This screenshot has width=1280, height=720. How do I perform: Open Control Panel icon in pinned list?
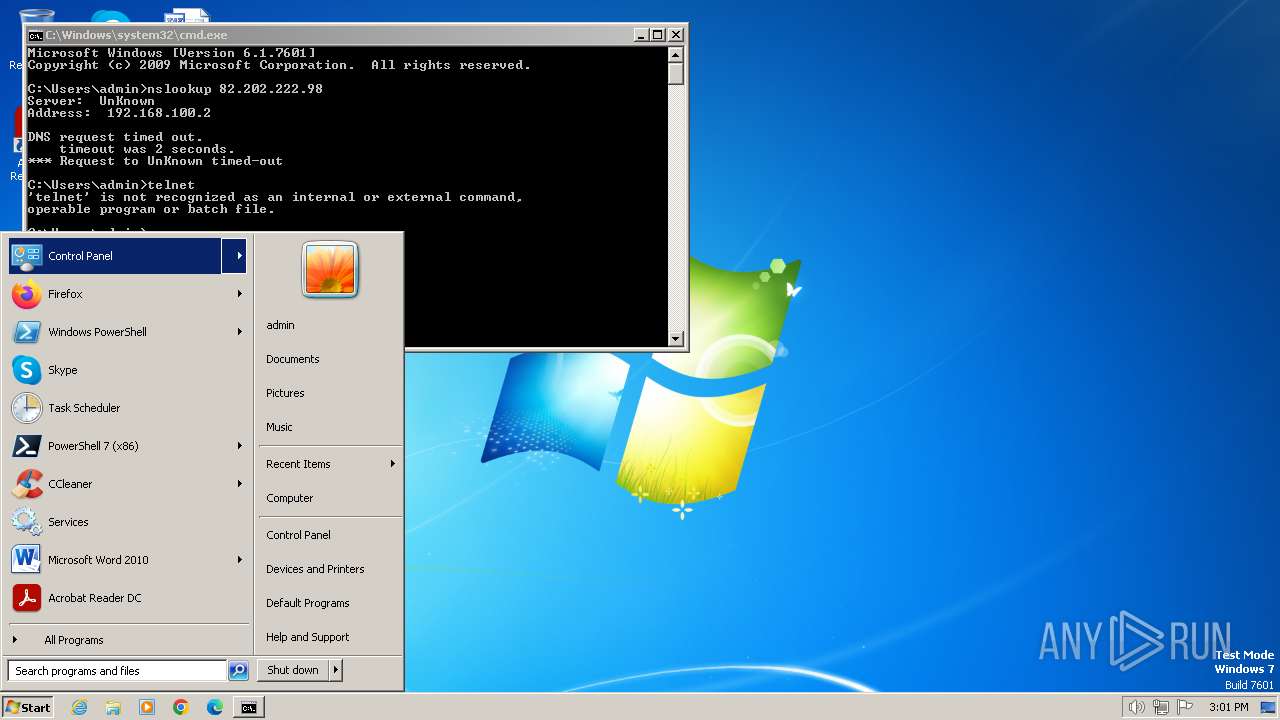point(26,256)
